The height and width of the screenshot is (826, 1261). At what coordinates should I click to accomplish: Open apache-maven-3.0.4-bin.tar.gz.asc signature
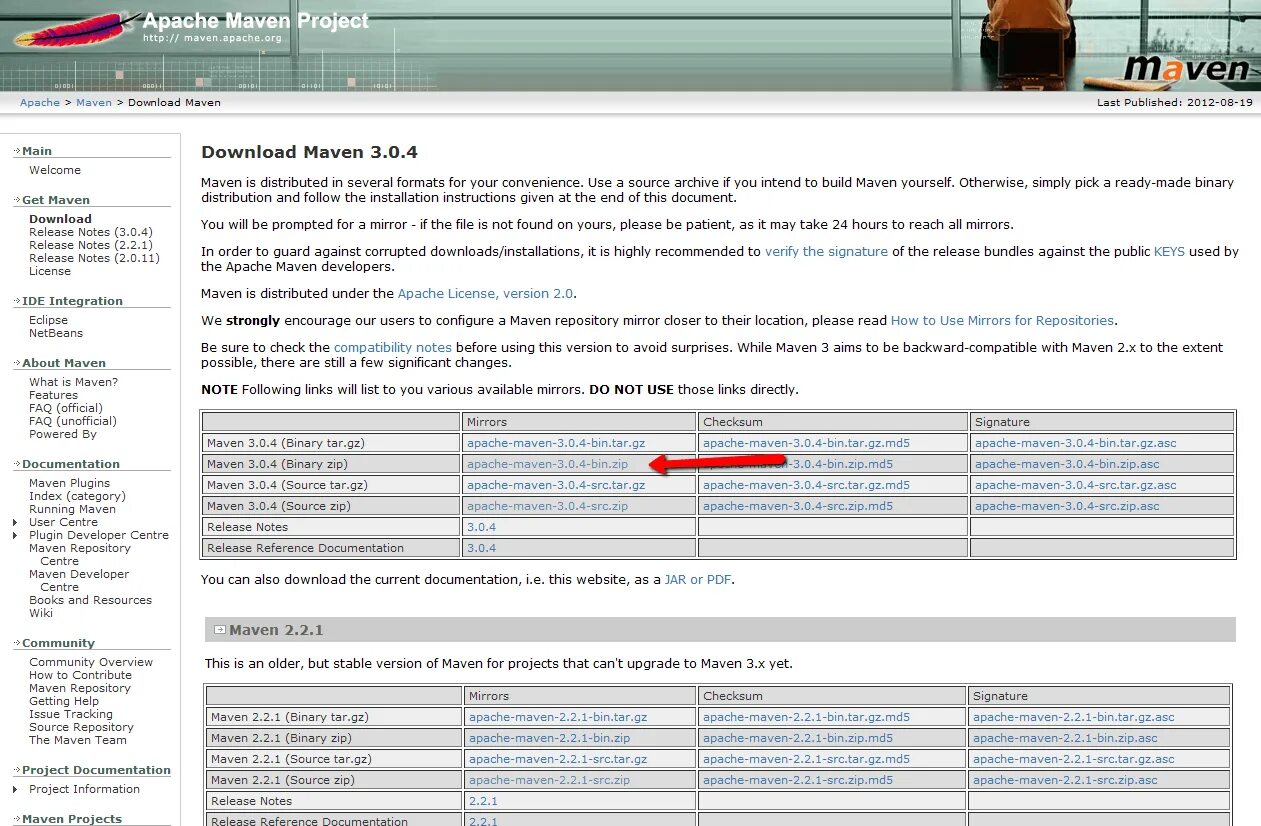pyautogui.click(x=1076, y=443)
